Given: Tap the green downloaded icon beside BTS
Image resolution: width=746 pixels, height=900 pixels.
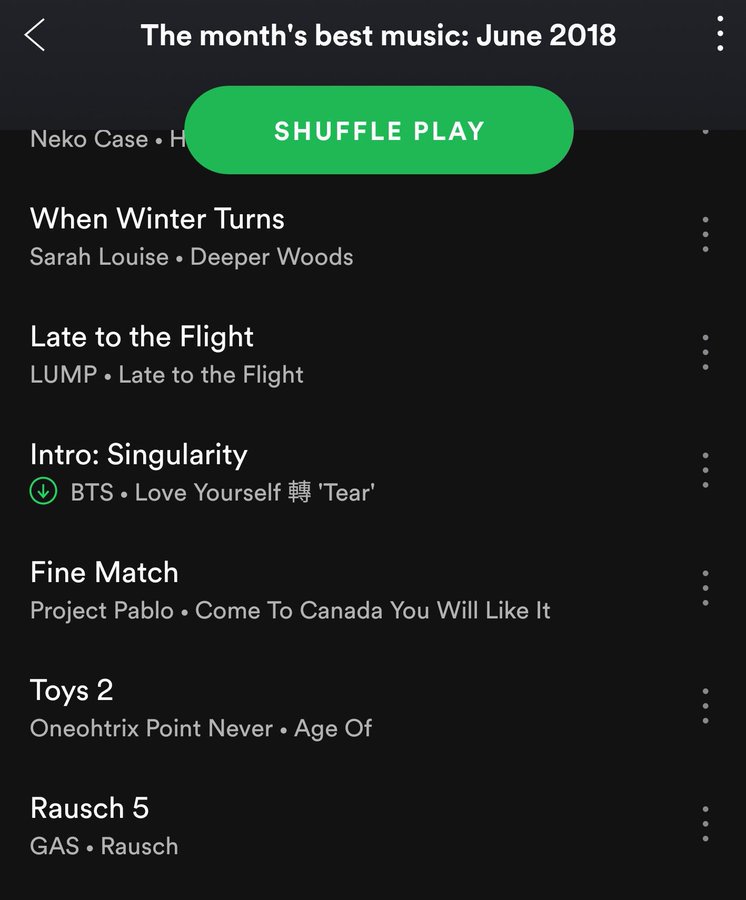Looking at the screenshot, I should [x=43, y=491].
